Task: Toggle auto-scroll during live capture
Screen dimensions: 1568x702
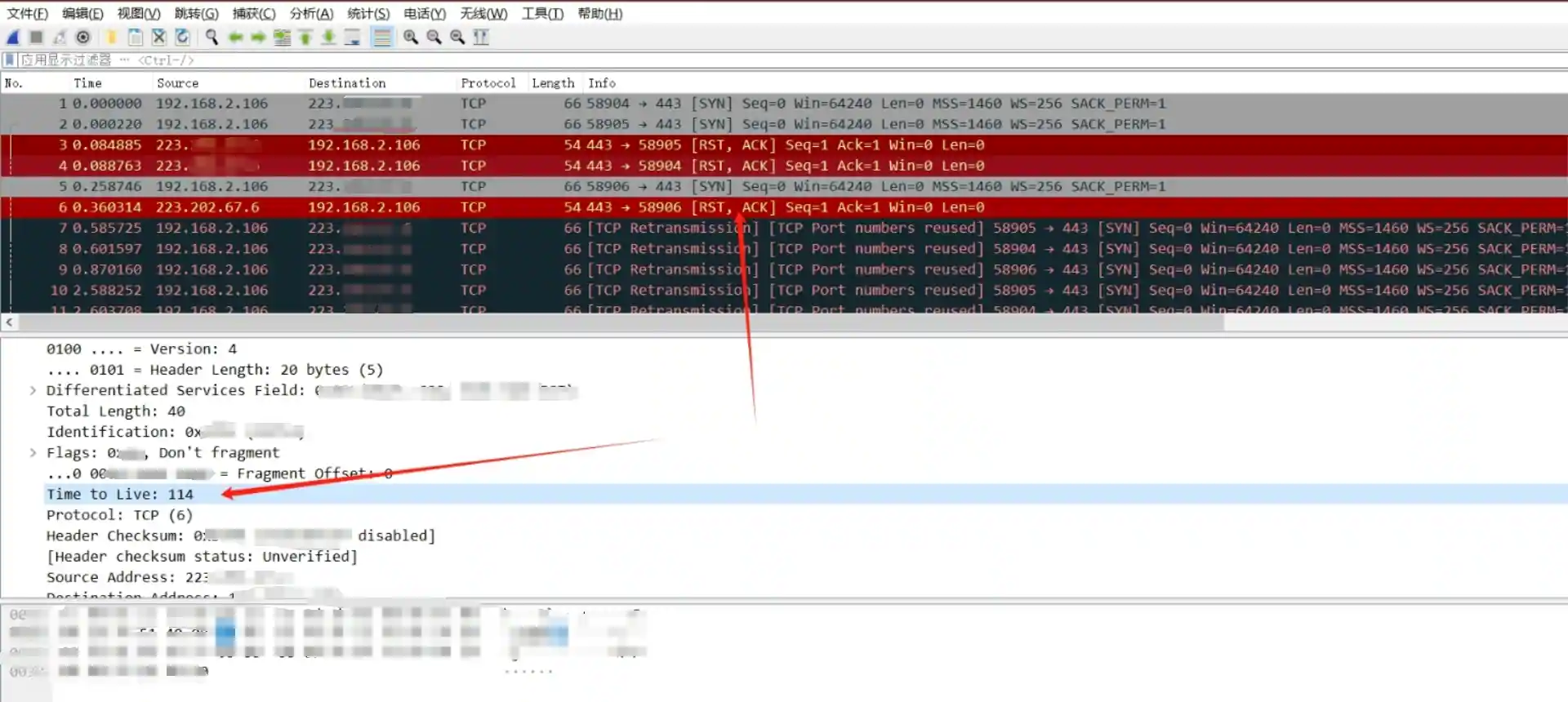Action: 352,38
